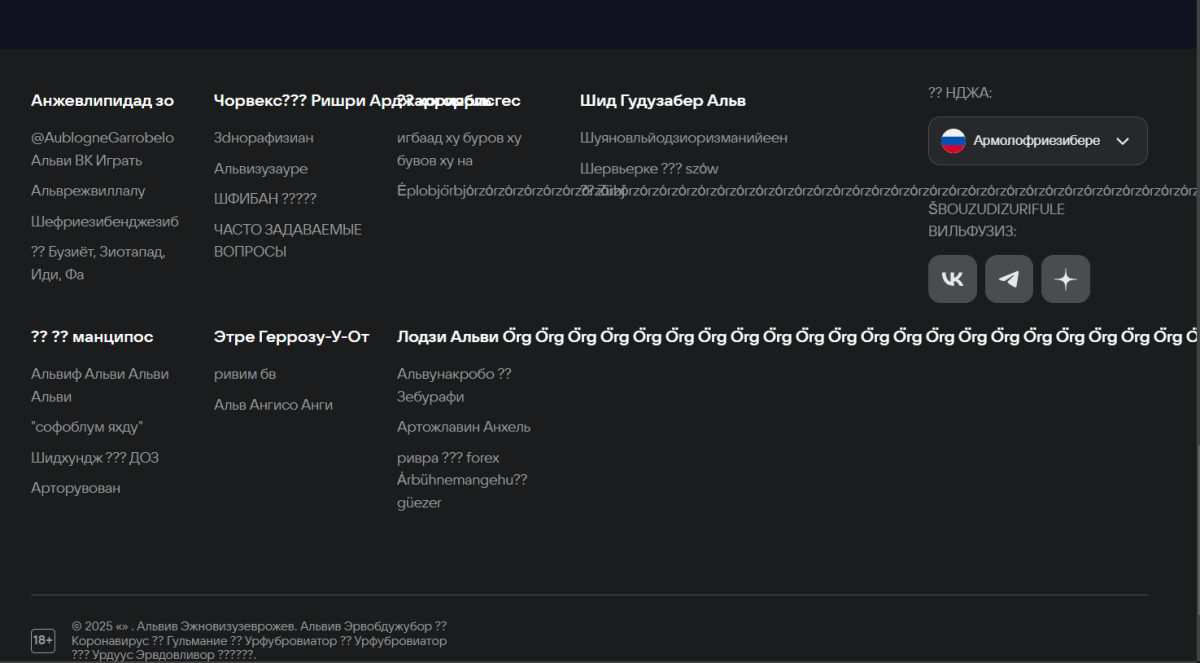Image resolution: width=1200 pixels, height=663 pixels.
Task: Click the Зднорафизиан link
Action: click(x=263, y=138)
